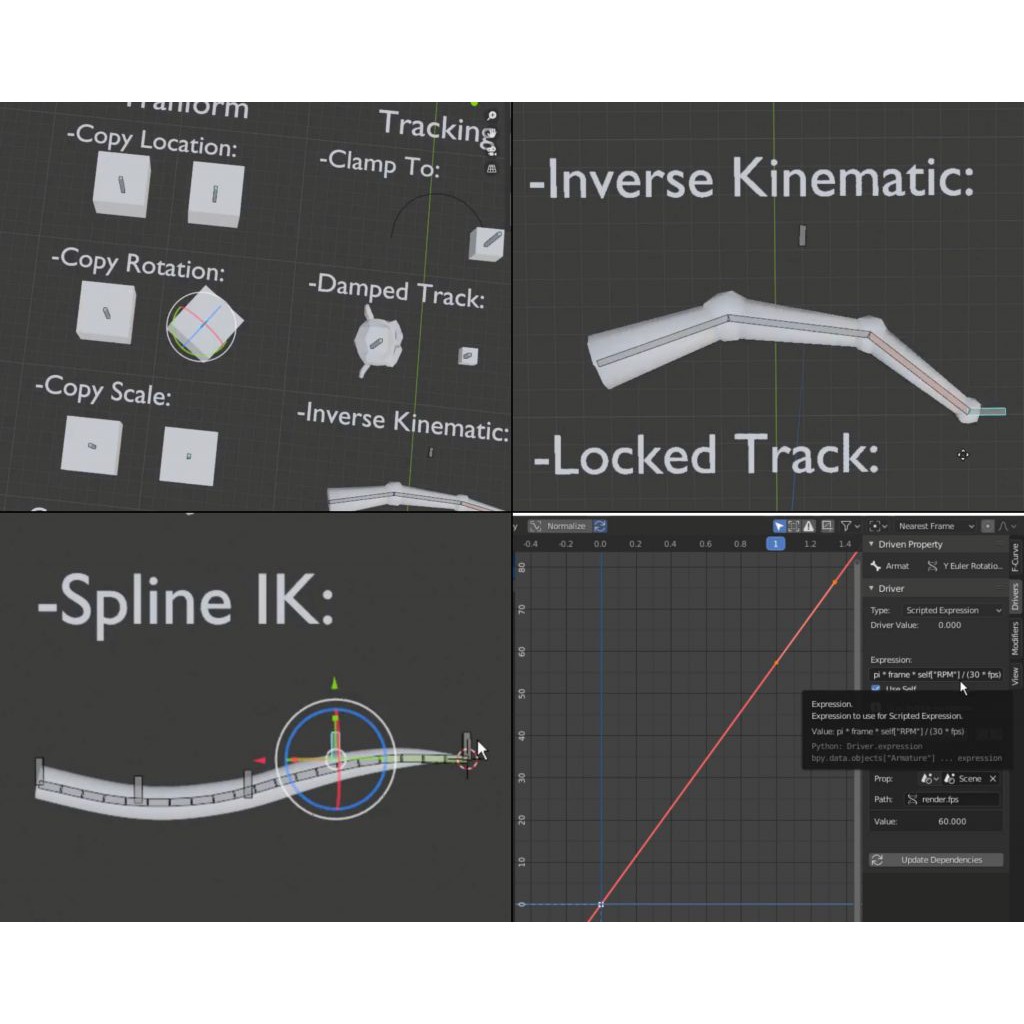The image size is (1024, 1024).
Task: Click the render.fps Path field
Action: (x=952, y=799)
